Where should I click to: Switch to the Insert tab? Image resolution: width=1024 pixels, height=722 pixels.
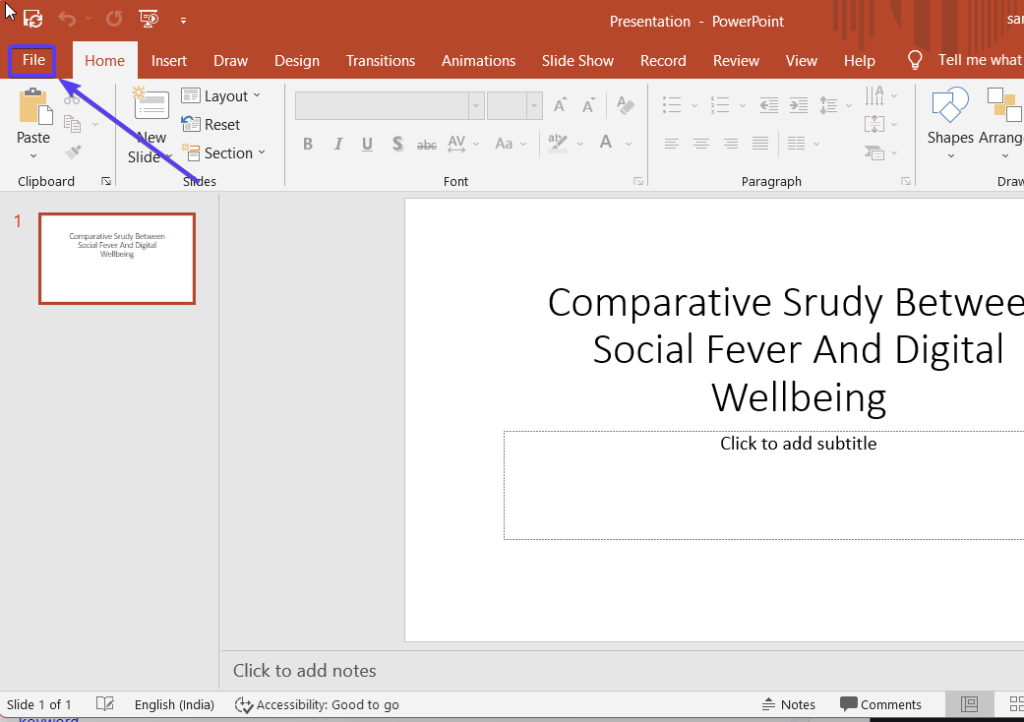pos(168,61)
